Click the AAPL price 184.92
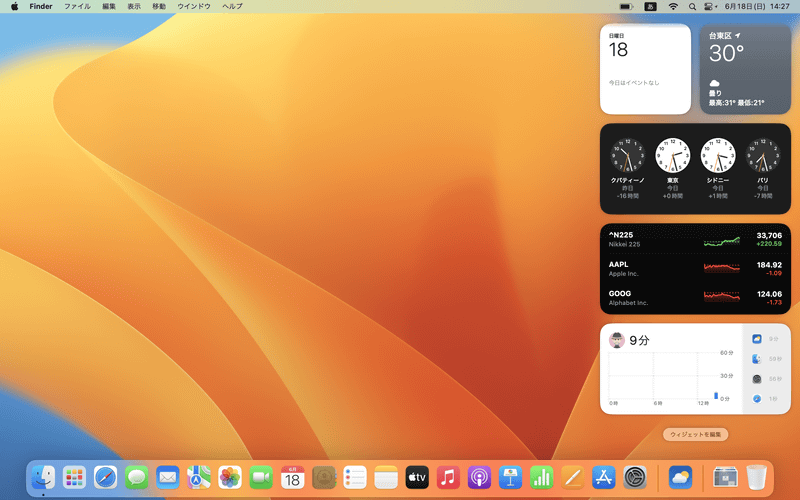This screenshot has height=500, width=800. click(x=769, y=265)
